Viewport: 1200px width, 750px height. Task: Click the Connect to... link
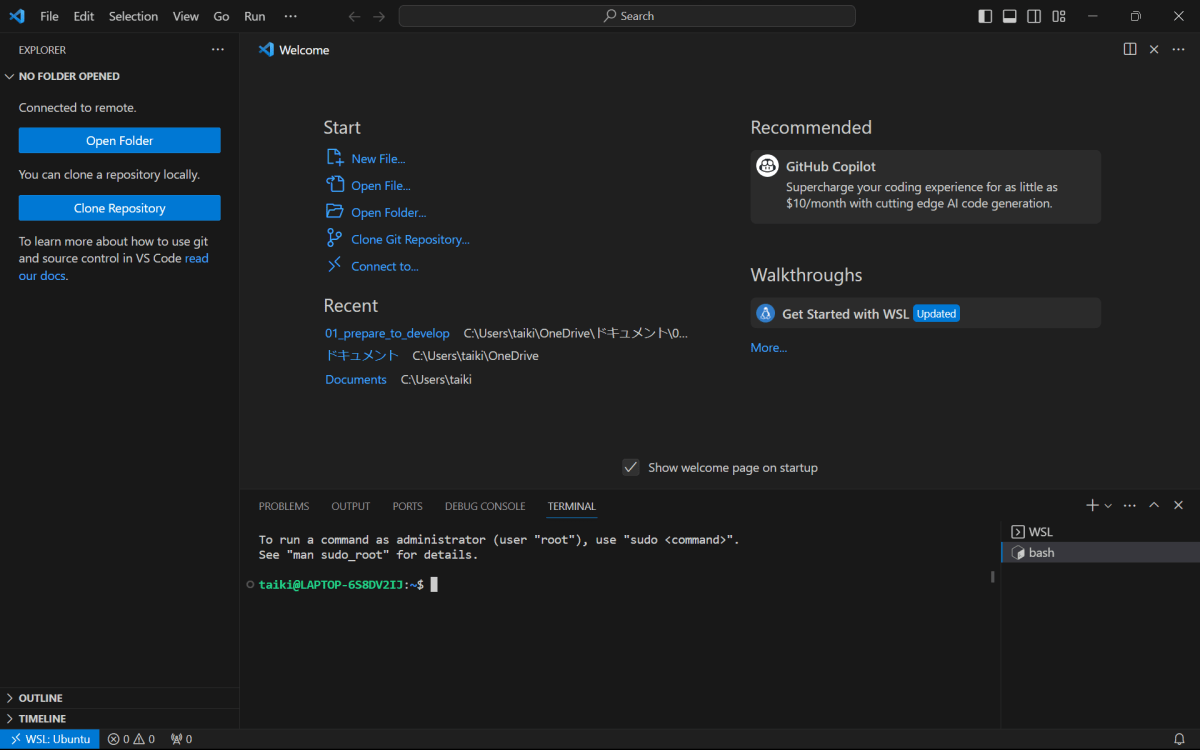point(385,266)
